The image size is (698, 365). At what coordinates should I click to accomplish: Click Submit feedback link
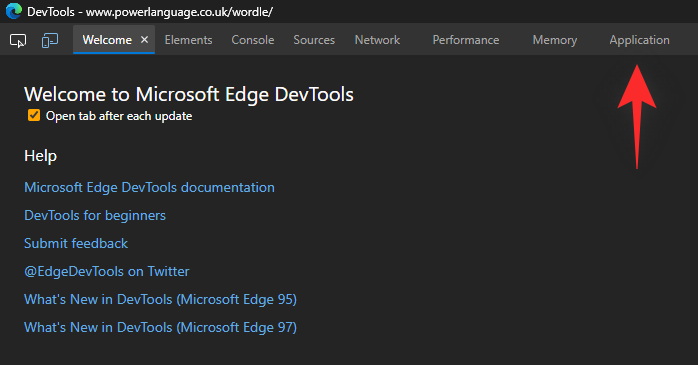tap(76, 243)
